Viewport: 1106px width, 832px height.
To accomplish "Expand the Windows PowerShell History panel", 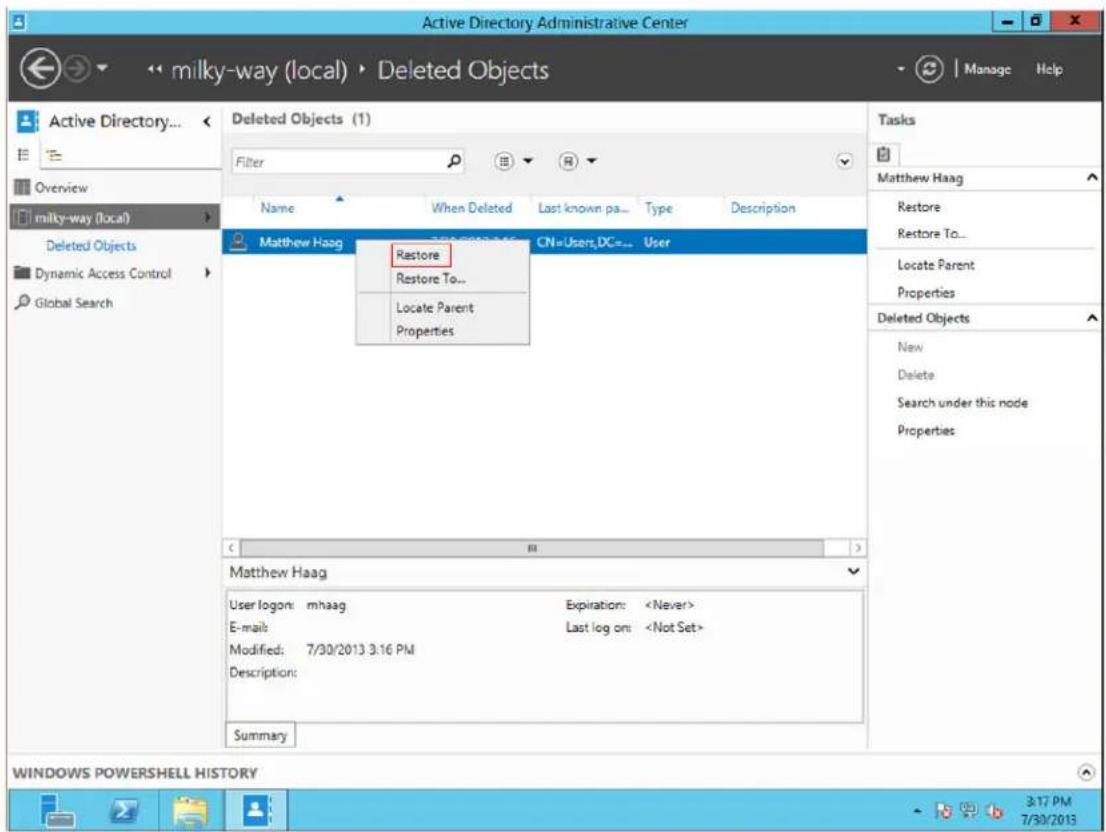I will 1086,773.
